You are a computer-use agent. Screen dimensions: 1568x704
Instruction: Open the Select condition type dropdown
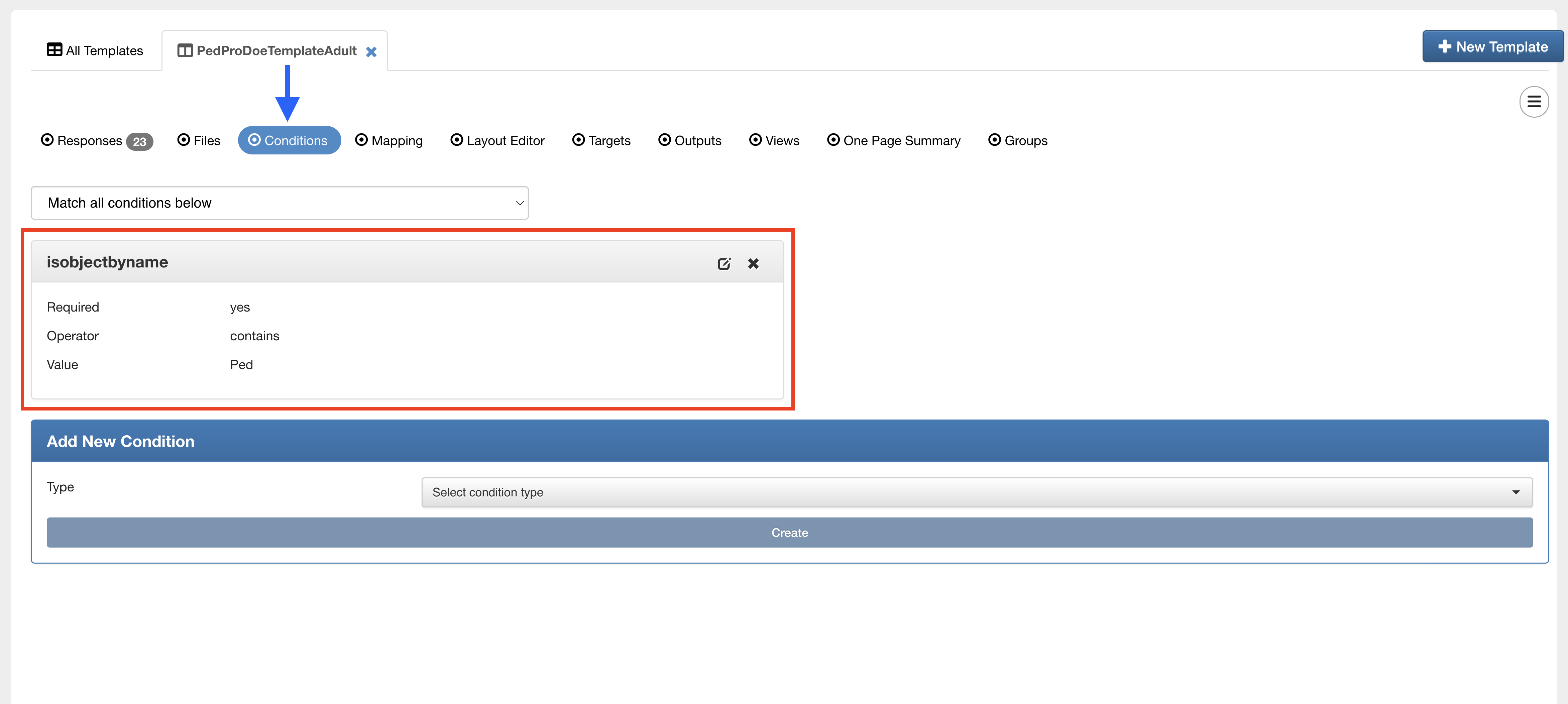point(976,492)
